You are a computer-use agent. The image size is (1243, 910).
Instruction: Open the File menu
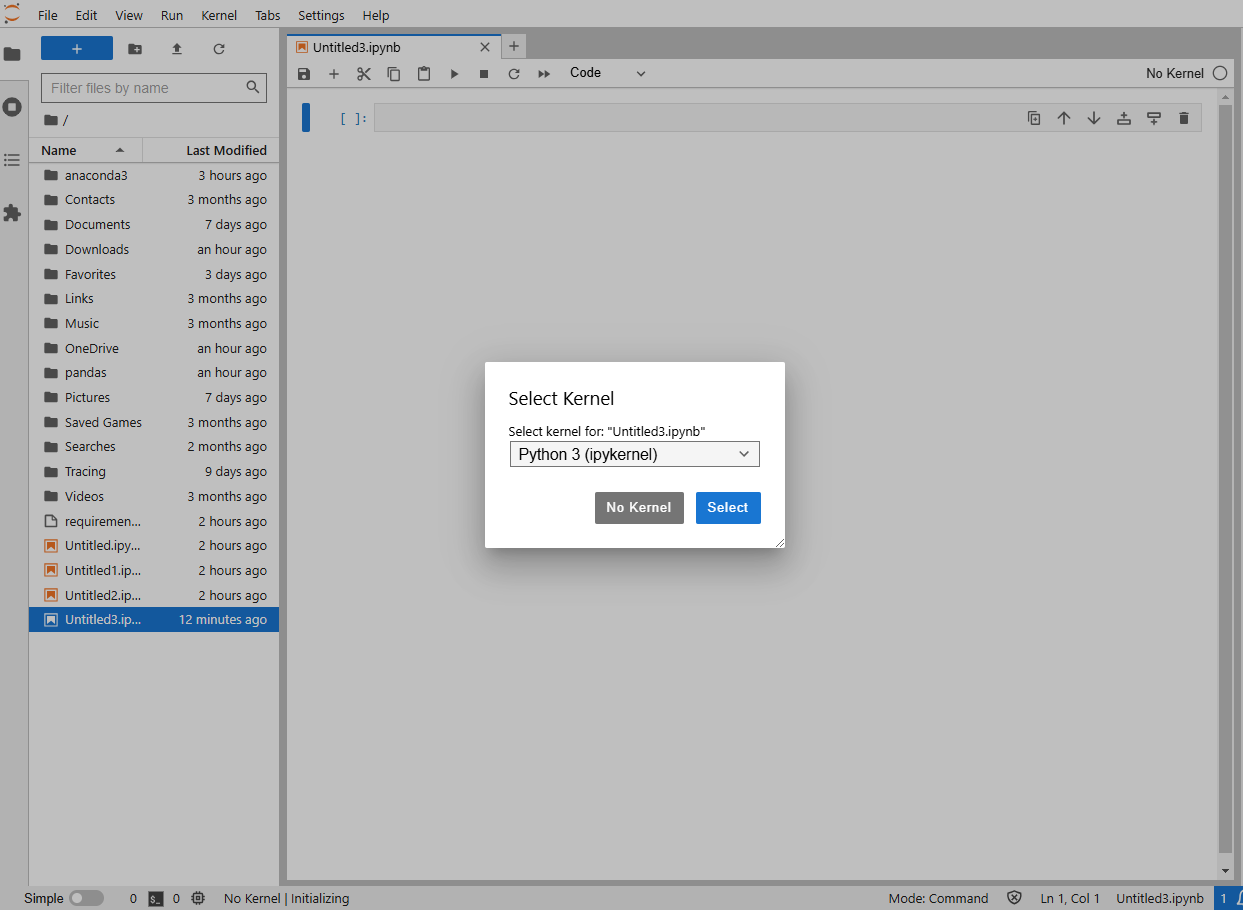tap(48, 15)
